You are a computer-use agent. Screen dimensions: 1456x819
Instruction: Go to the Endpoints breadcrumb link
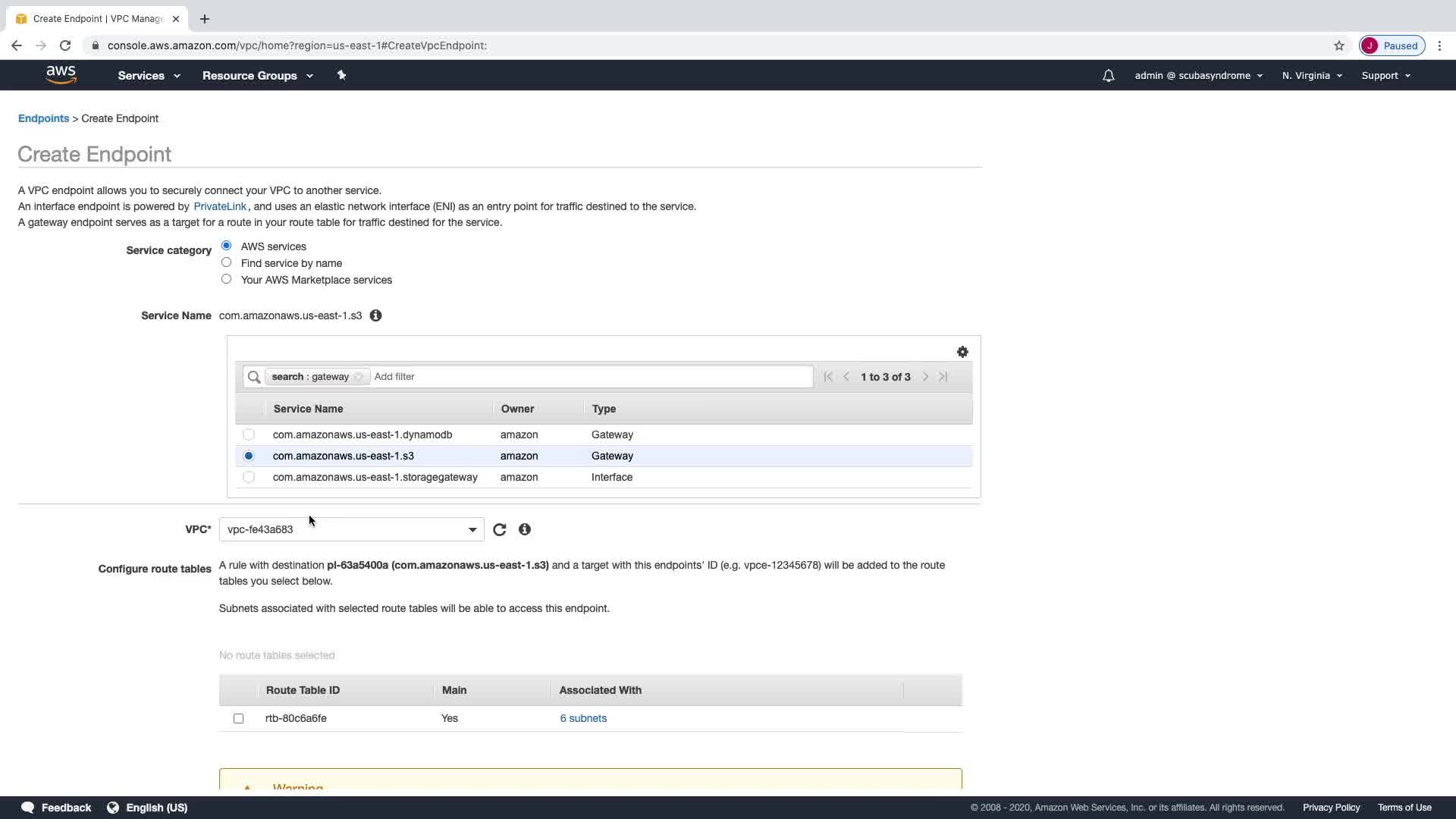coord(43,118)
